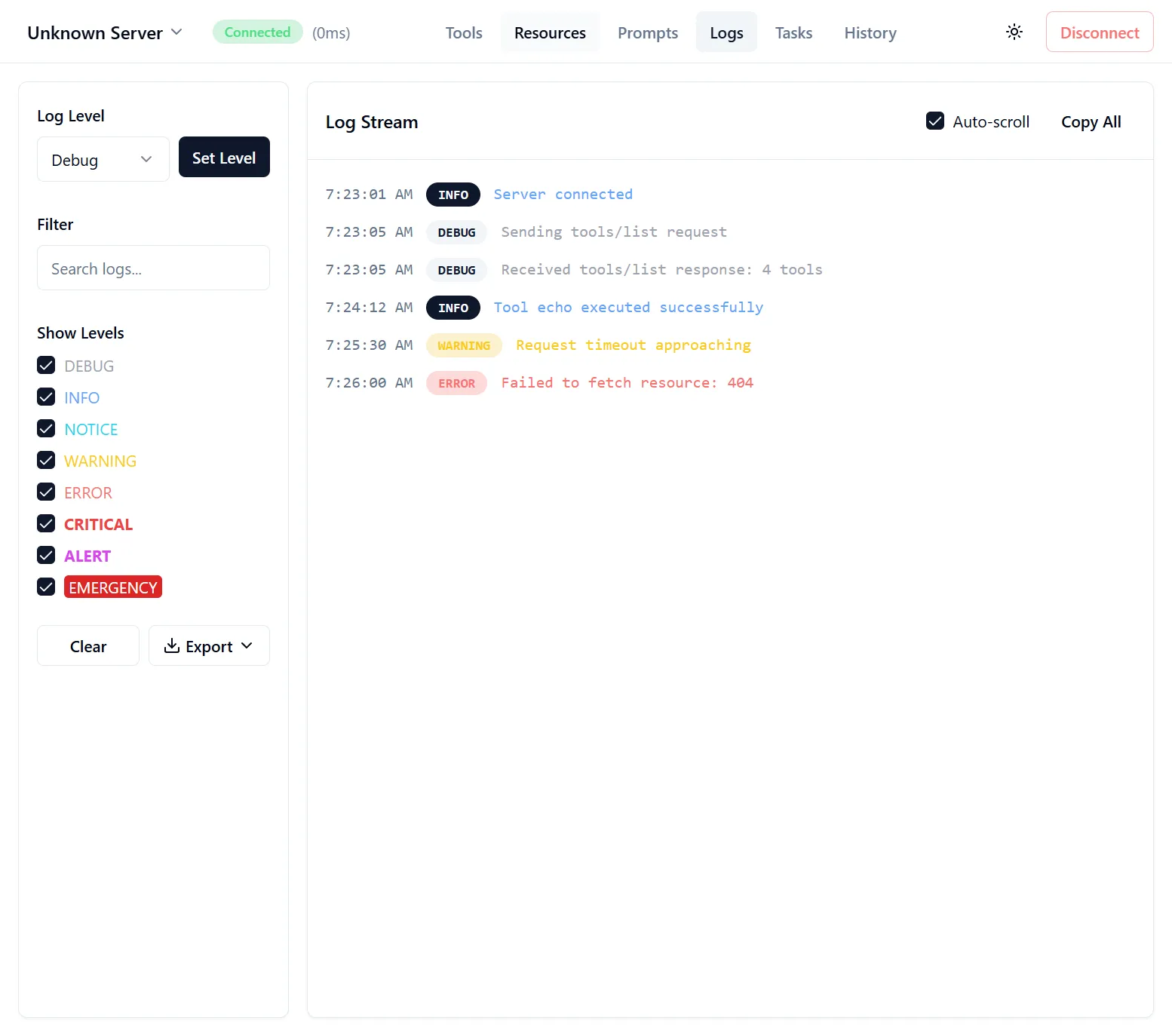
Task: Click the WARNING badge in log stream
Action: point(464,345)
